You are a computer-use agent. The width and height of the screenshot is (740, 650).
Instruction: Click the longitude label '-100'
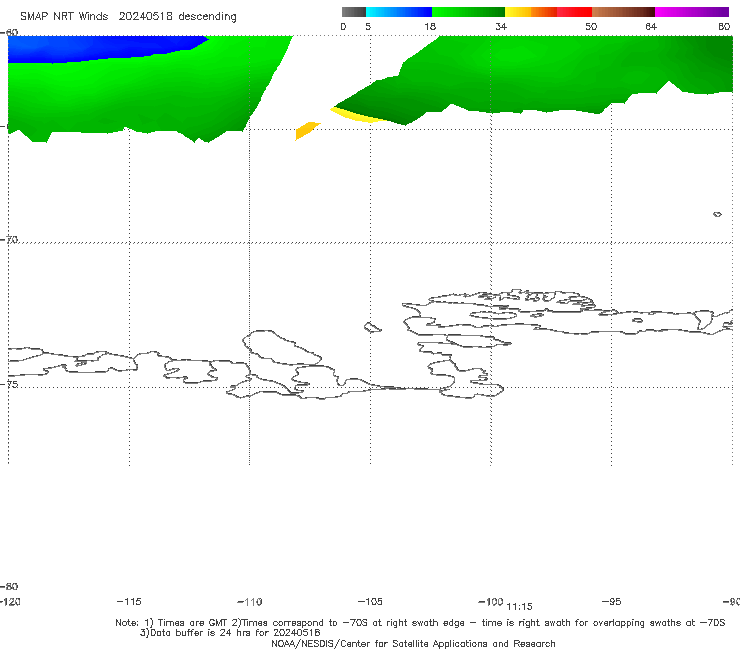pyautogui.click(x=491, y=601)
